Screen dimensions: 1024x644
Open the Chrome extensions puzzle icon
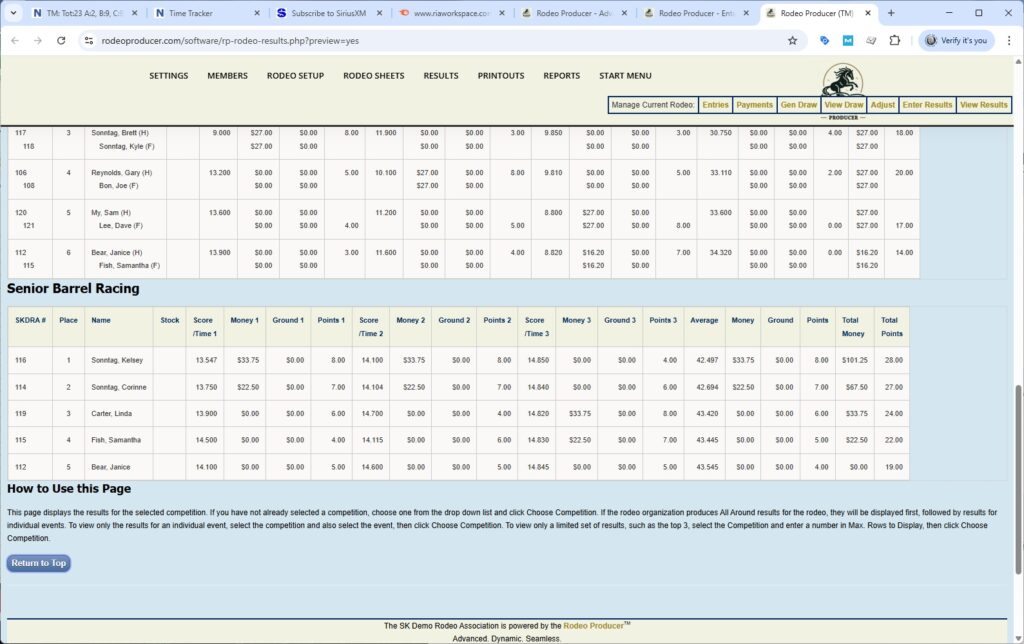(x=895, y=40)
